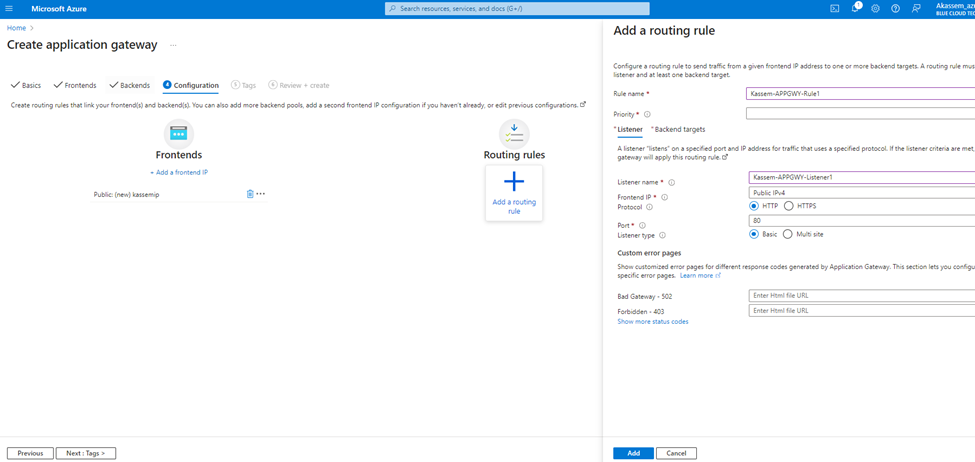The height and width of the screenshot is (462, 975).
Task: Click Add a routing rule text
Action: pos(514,206)
